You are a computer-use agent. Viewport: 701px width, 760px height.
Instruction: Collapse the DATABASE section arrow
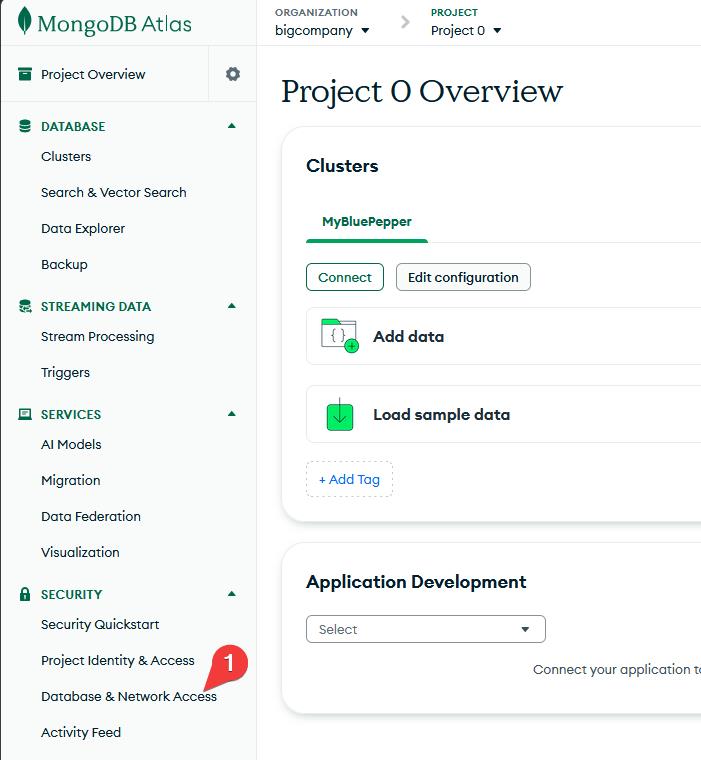(232, 126)
